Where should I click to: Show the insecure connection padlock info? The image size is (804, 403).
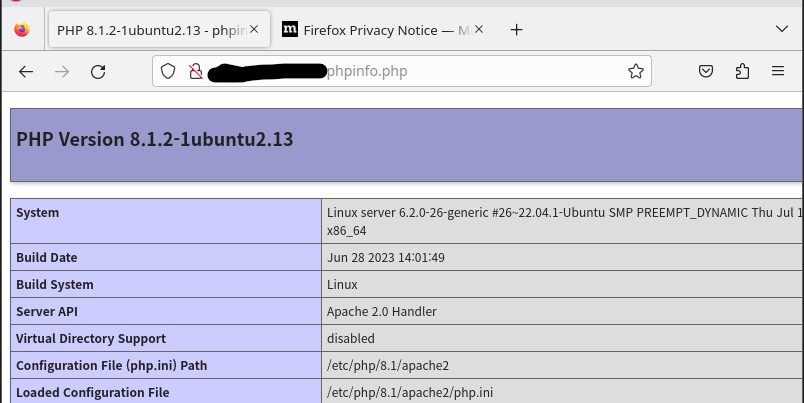pyautogui.click(x=196, y=71)
